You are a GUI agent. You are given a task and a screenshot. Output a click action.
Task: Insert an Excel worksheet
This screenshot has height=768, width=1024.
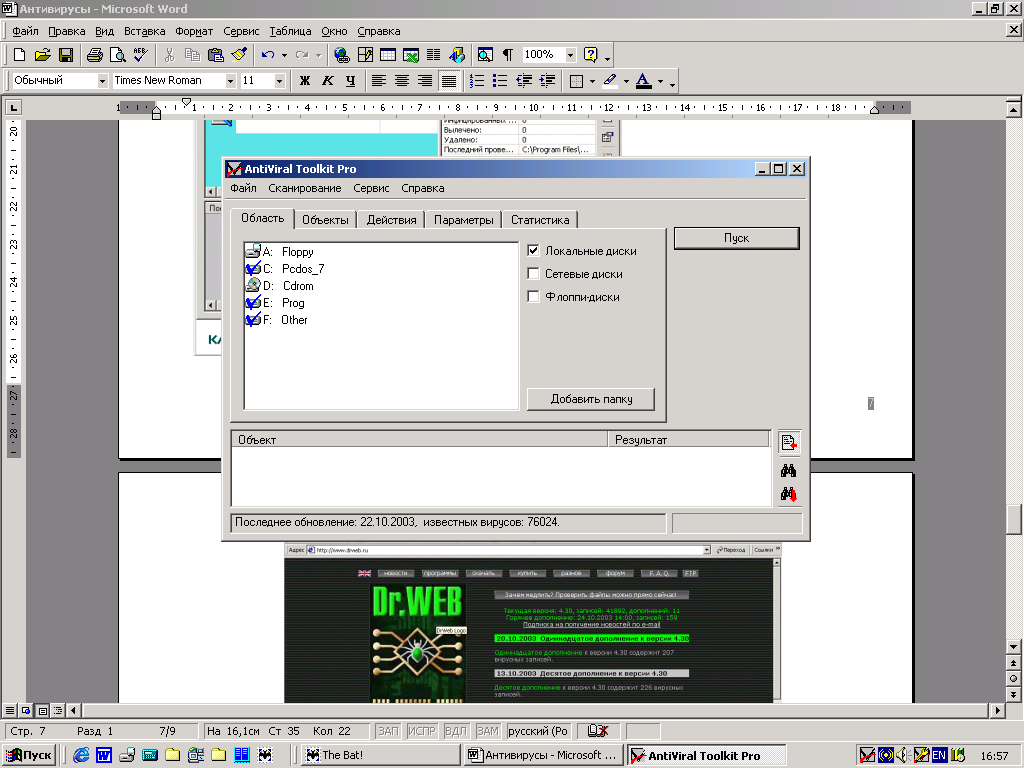pyautogui.click(x=411, y=55)
